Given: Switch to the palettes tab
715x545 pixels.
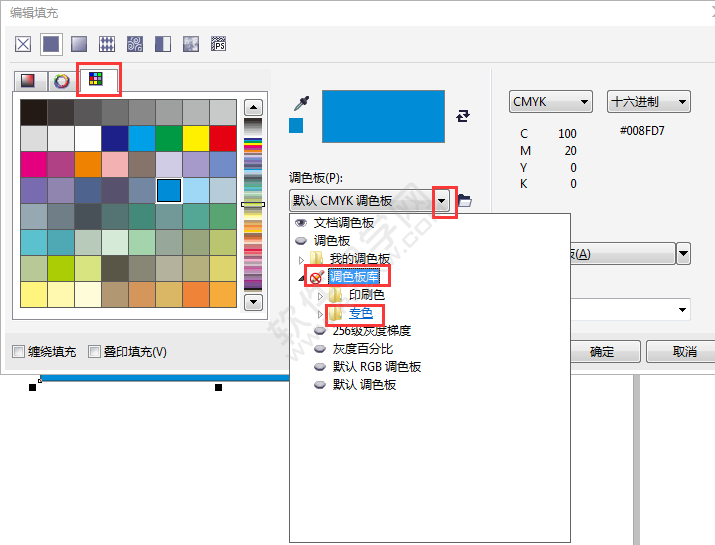Looking at the screenshot, I should click(96, 79).
